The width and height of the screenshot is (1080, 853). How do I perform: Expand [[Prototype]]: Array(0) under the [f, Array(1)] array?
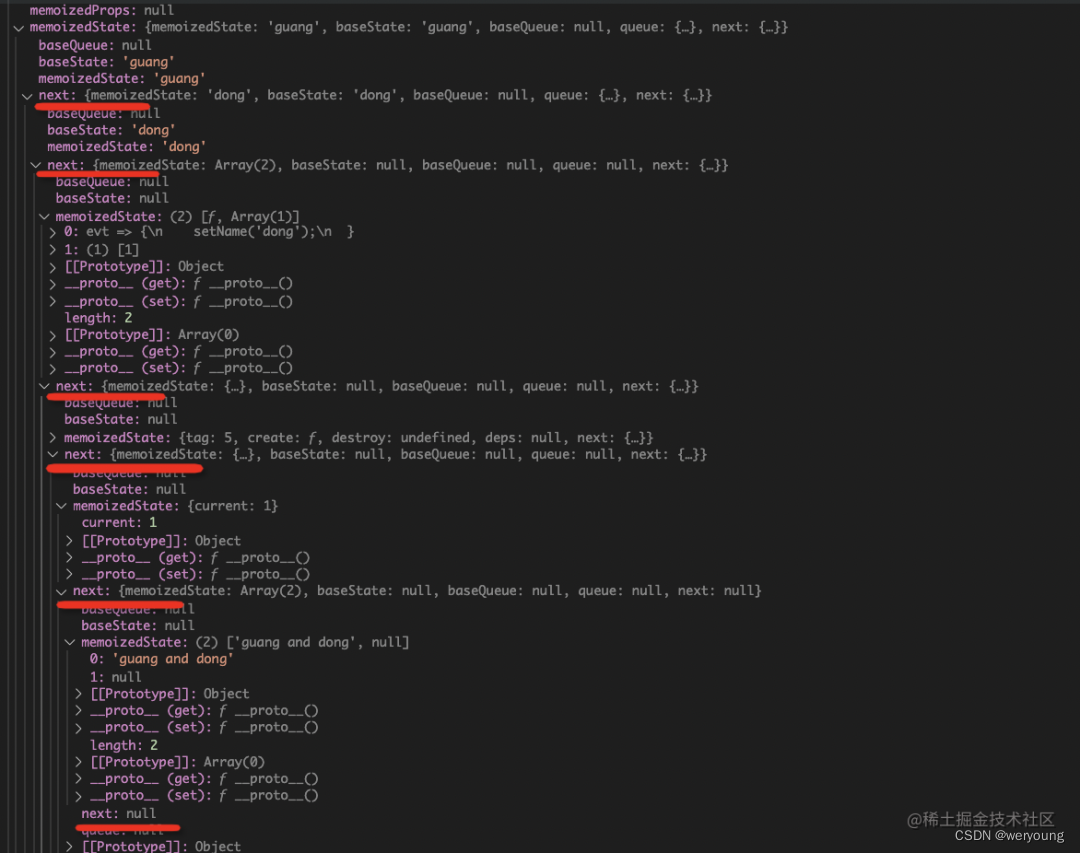[53, 336]
